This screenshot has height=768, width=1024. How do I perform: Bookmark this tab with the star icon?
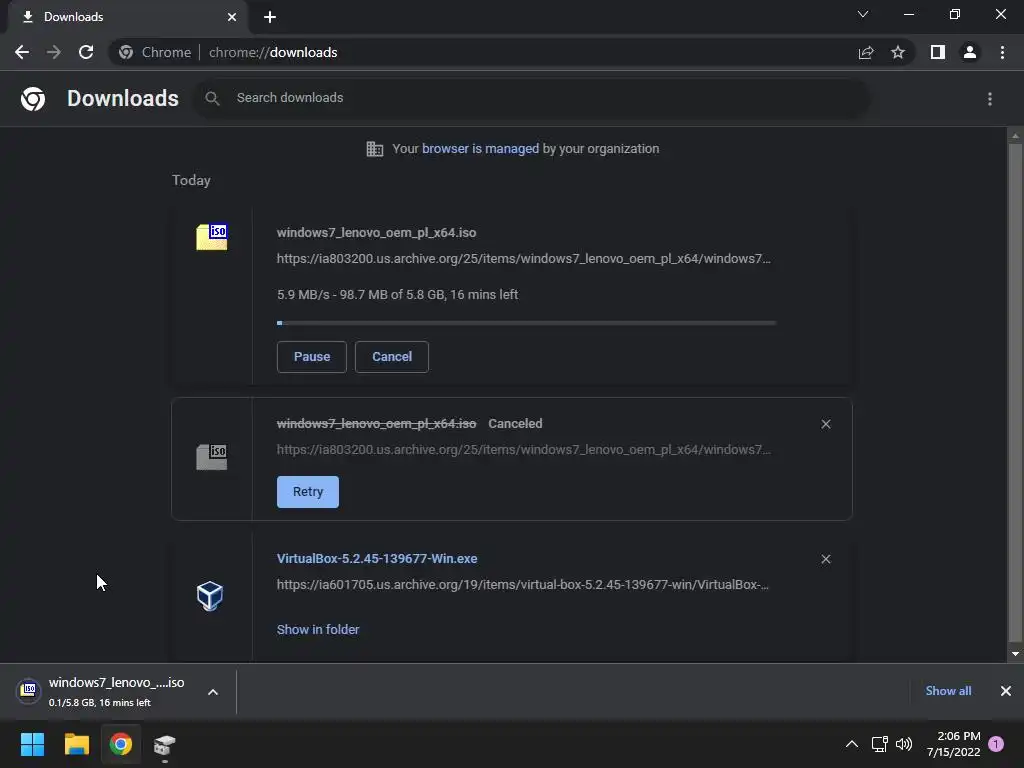point(898,52)
